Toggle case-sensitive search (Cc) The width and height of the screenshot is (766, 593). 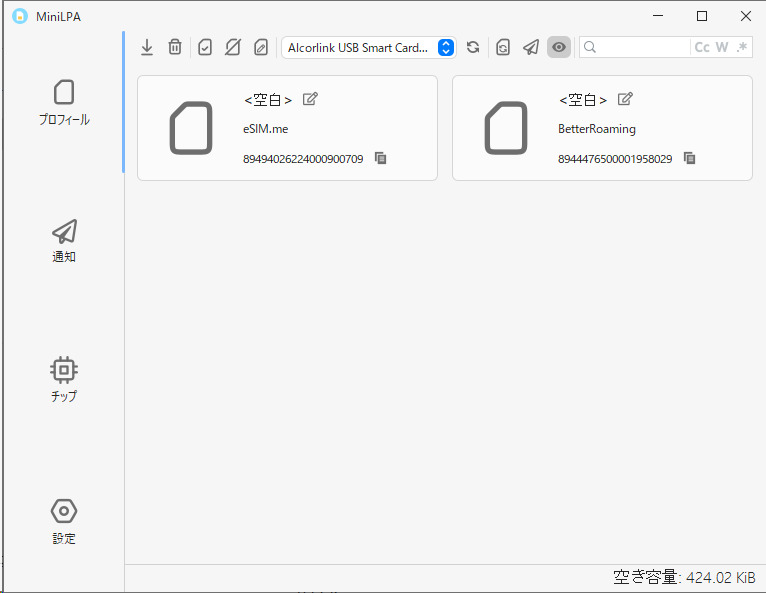(x=702, y=47)
